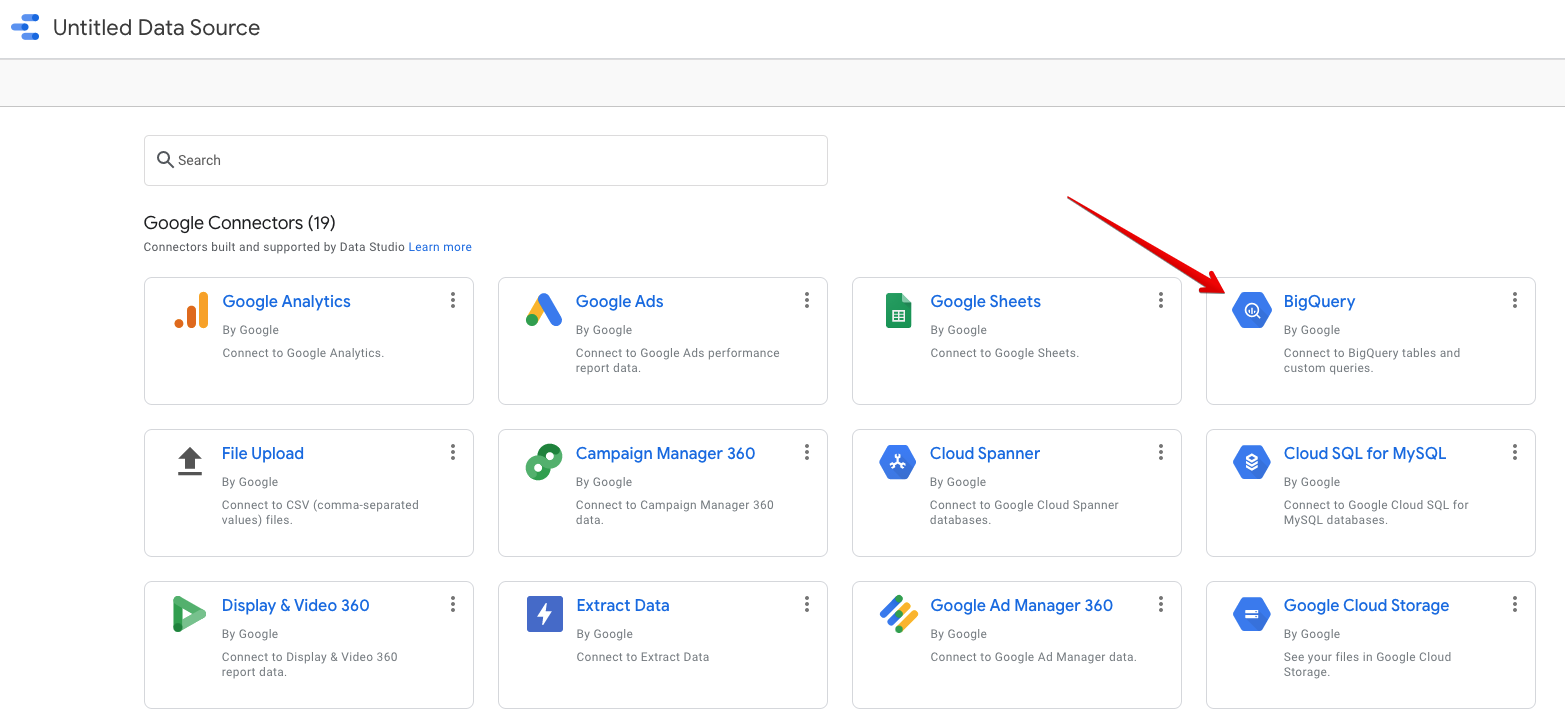Click the Data Studio logo icon
The width and height of the screenshot is (1565, 726).
(25, 27)
